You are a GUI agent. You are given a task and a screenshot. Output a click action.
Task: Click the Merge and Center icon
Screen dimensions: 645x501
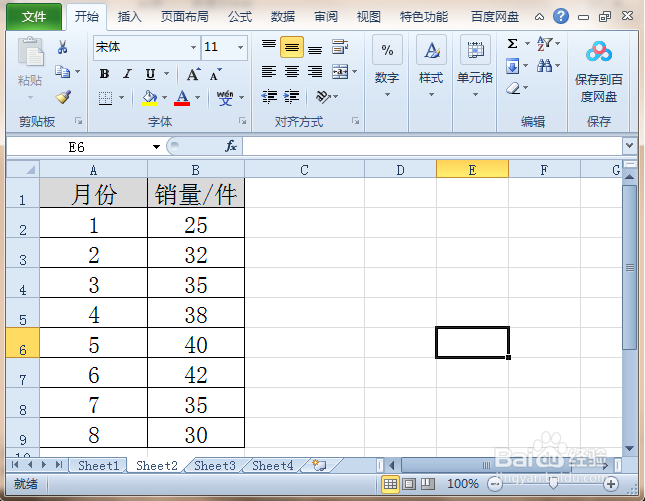pos(340,72)
